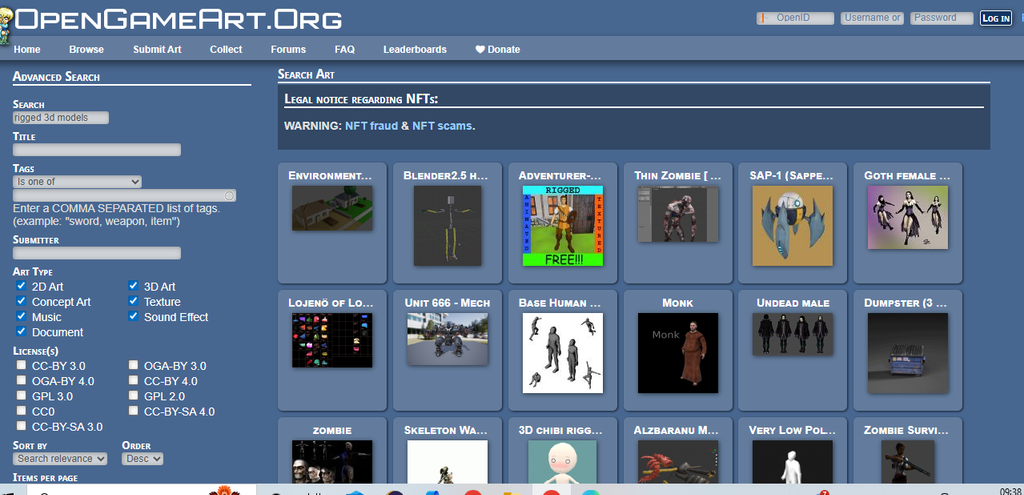This screenshot has width=1024, height=495.
Task: Open the Monk character thumbnail
Action: pyautogui.click(x=678, y=353)
